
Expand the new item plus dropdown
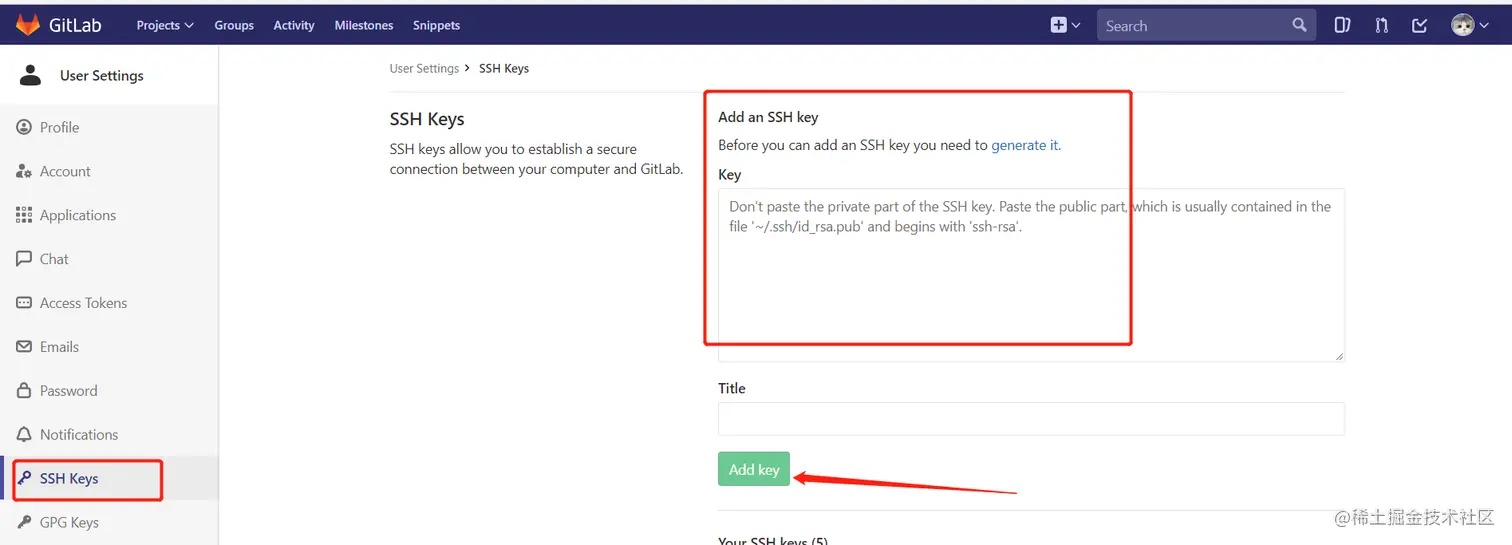(1065, 25)
